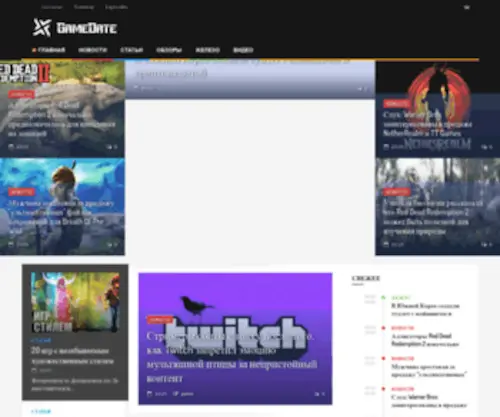Viewport: 500px width, 417px height.
Task: Click the social icon in top-right header
Action: point(467,7)
